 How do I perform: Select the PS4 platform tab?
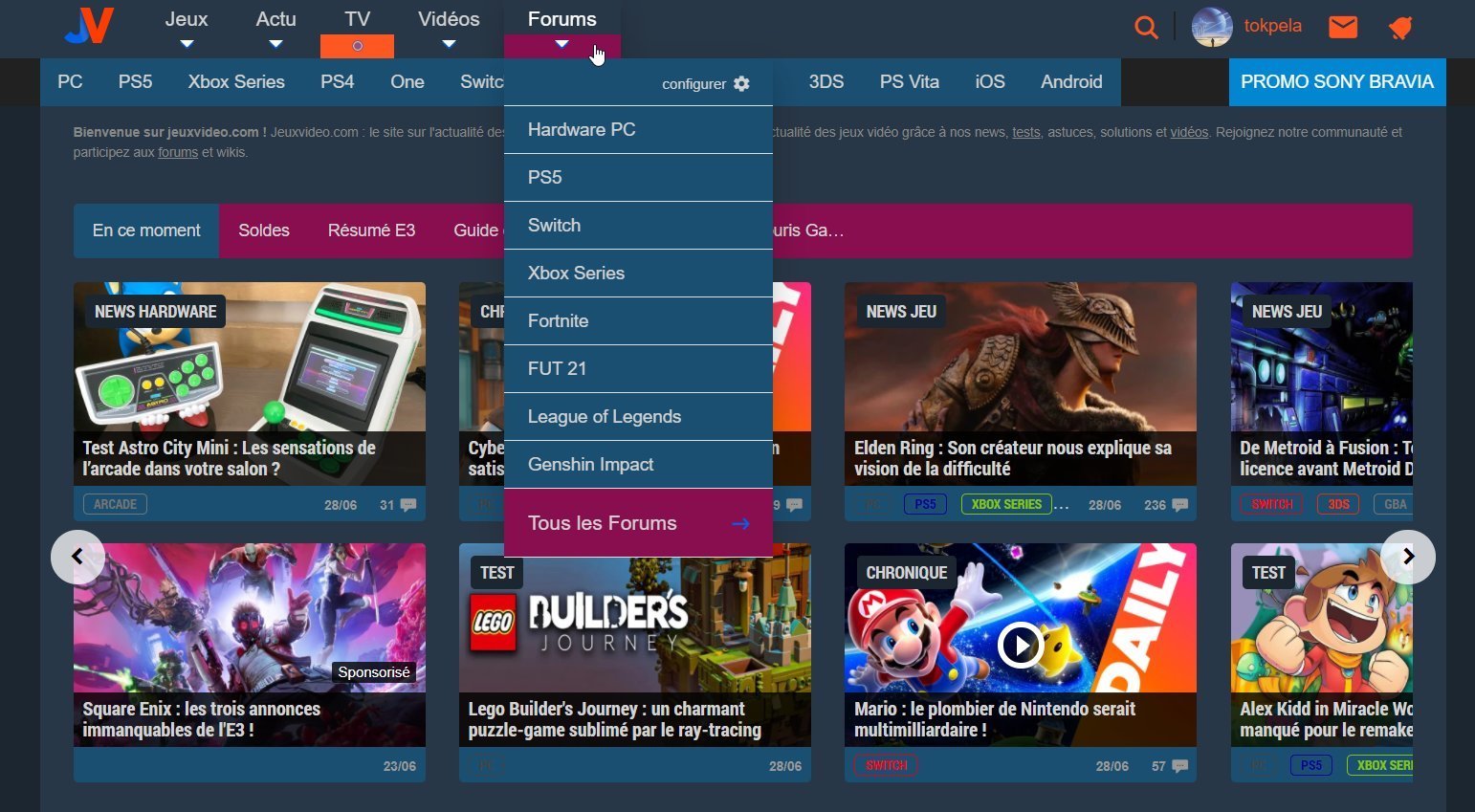pos(338,82)
